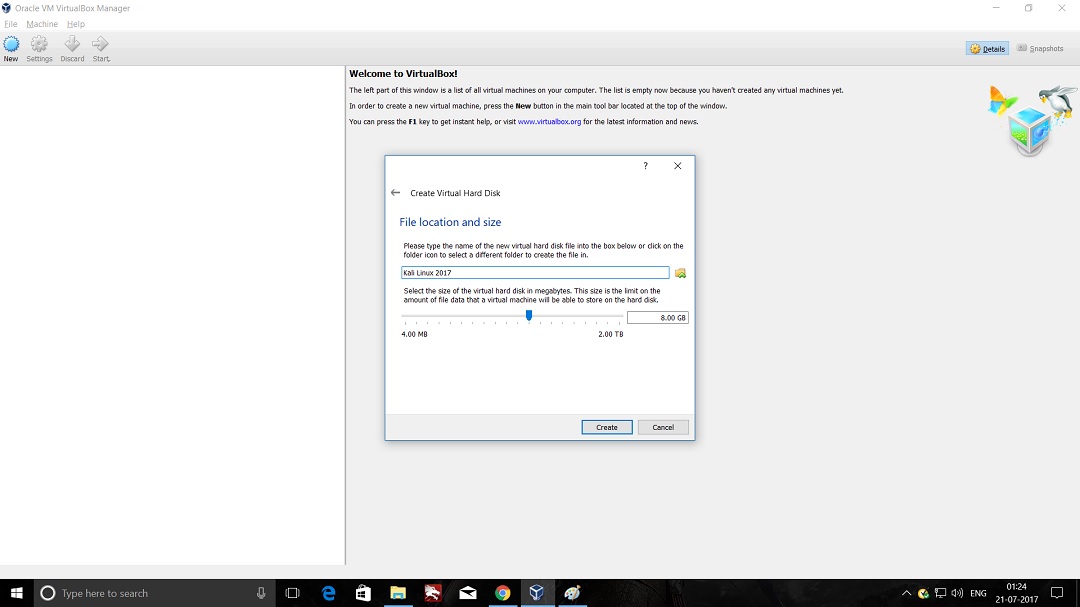Image resolution: width=1080 pixels, height=607 pixels.
Task: Open VirtualBox from the taskbar
Action: [x=536, y=593]
